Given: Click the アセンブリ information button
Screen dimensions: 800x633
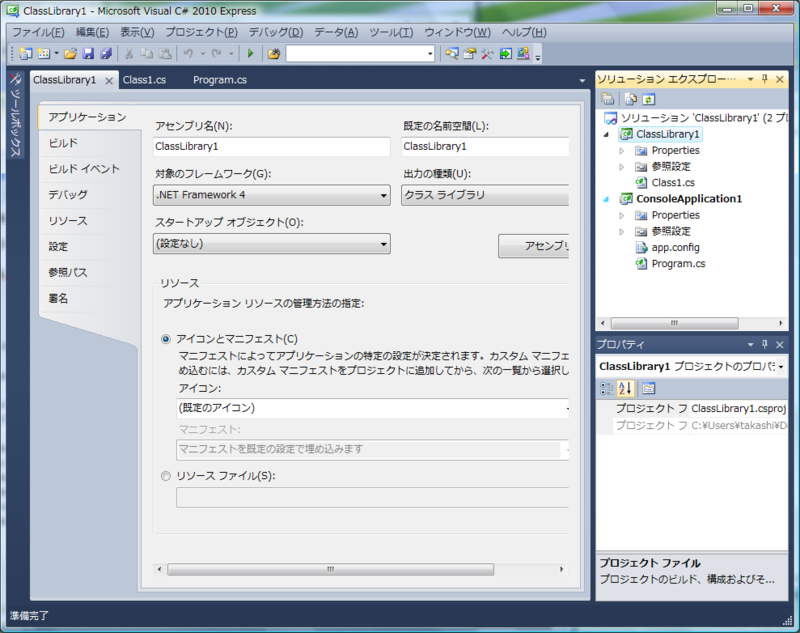Looking at the screenshot, I should (534, 246).
